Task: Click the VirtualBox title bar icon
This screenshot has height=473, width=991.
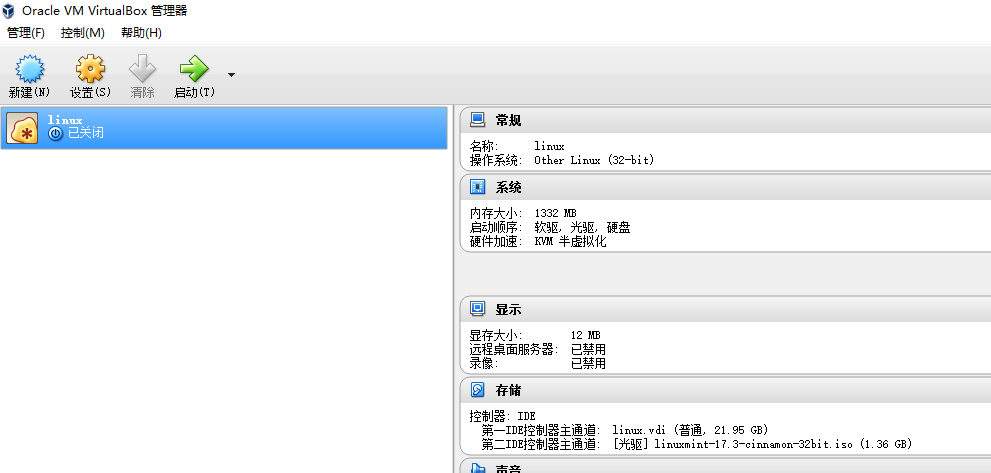Action: point(9,11)
